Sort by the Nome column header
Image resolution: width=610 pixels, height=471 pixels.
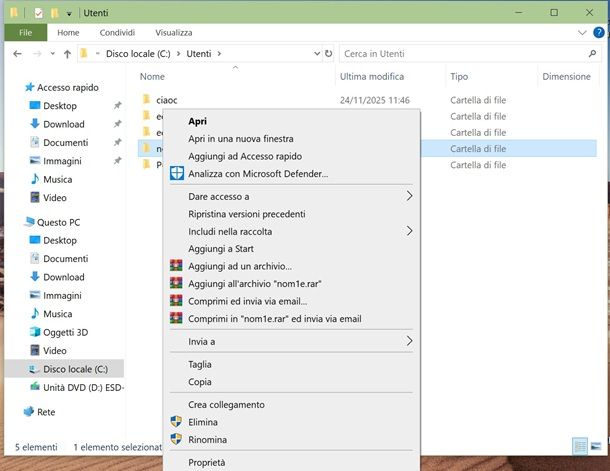[152, 77]
